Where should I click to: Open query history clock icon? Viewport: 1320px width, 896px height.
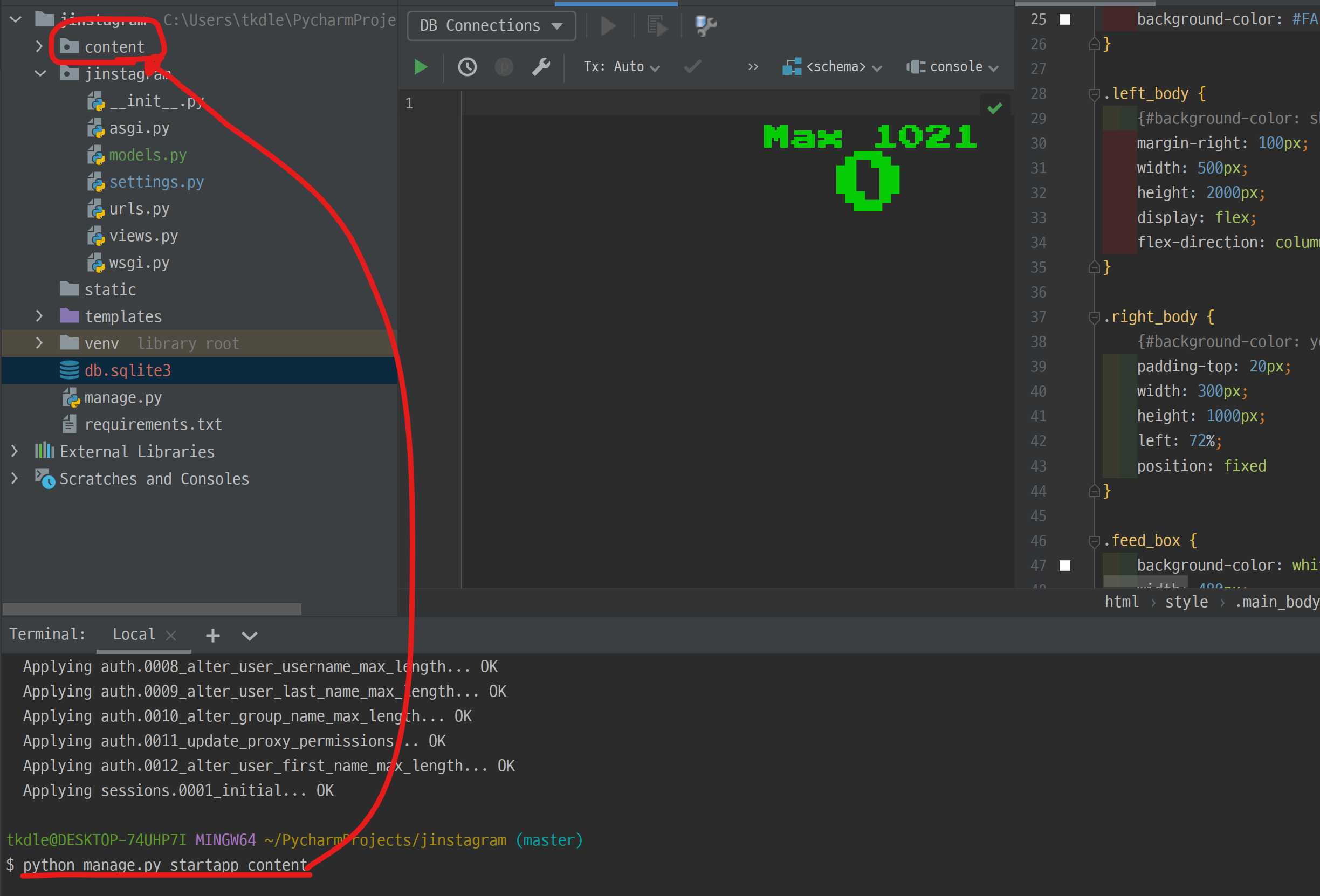tap(467, 67)
